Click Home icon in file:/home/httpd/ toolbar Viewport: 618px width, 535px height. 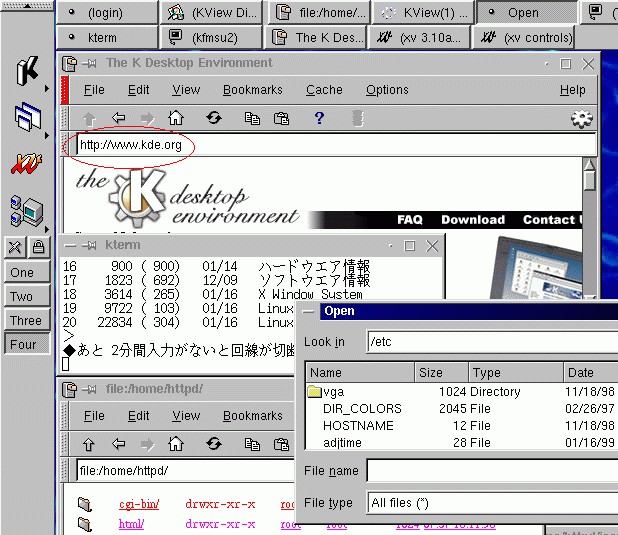(x=176, y=444)
